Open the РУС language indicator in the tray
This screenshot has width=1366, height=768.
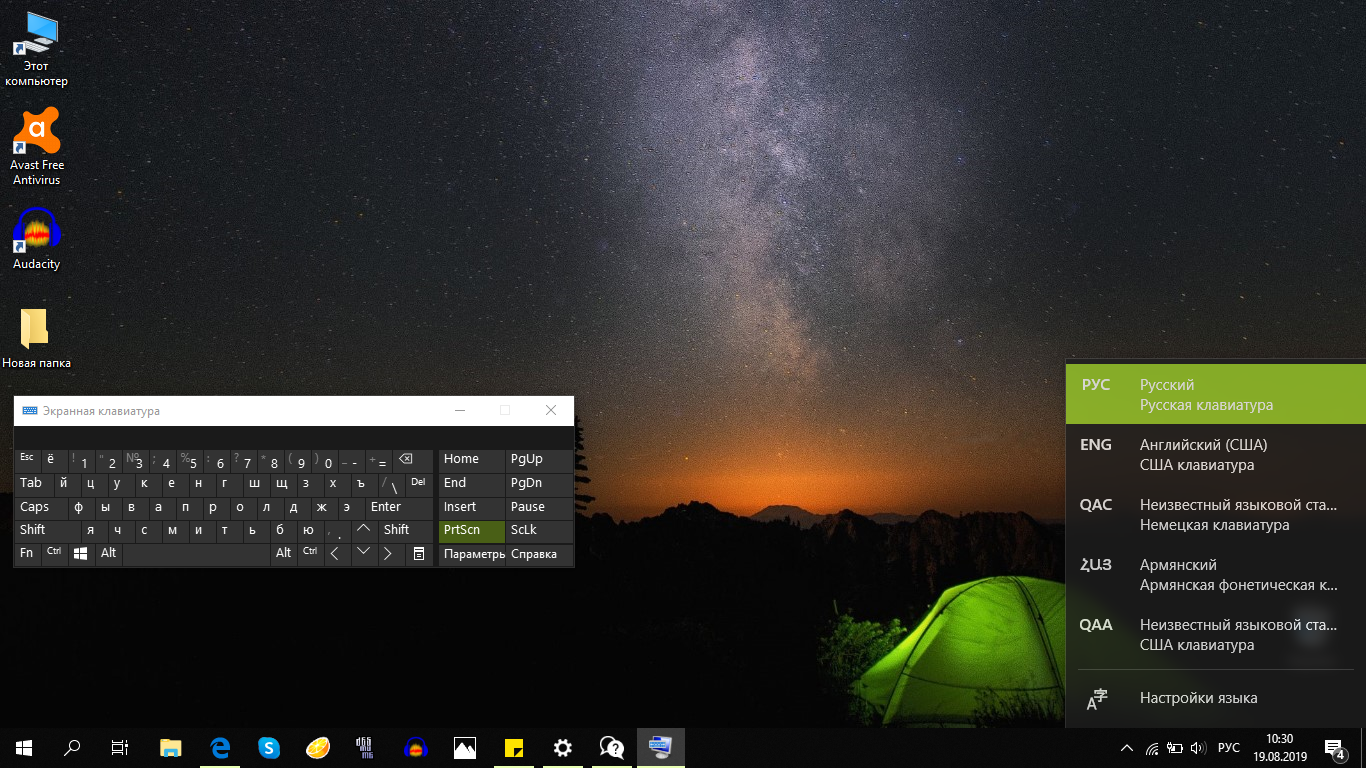[x=1230, y=748]
